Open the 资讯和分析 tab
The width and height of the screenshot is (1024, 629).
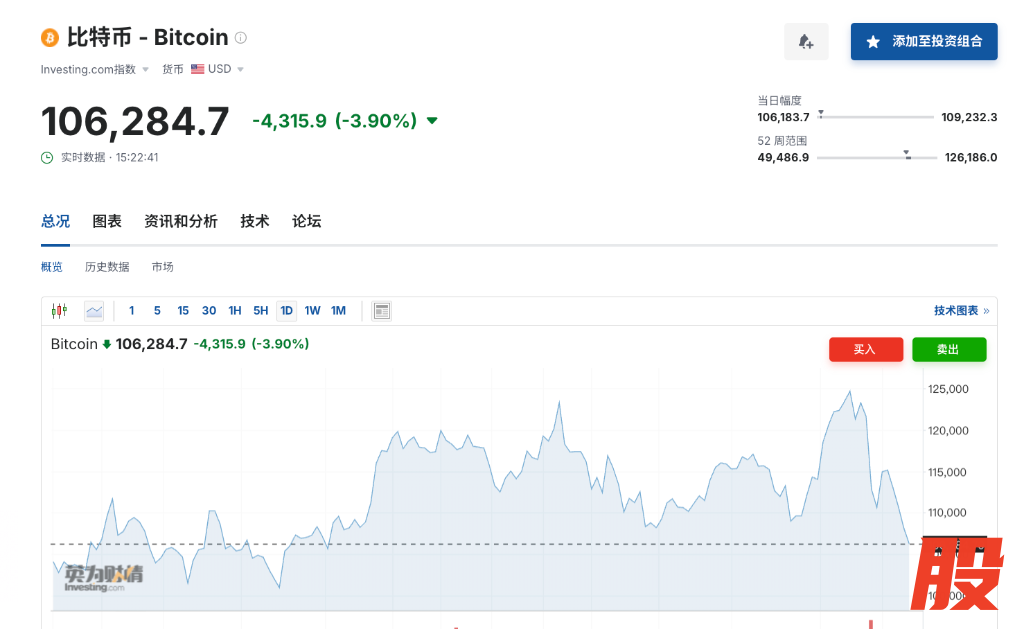pos(180,221)
